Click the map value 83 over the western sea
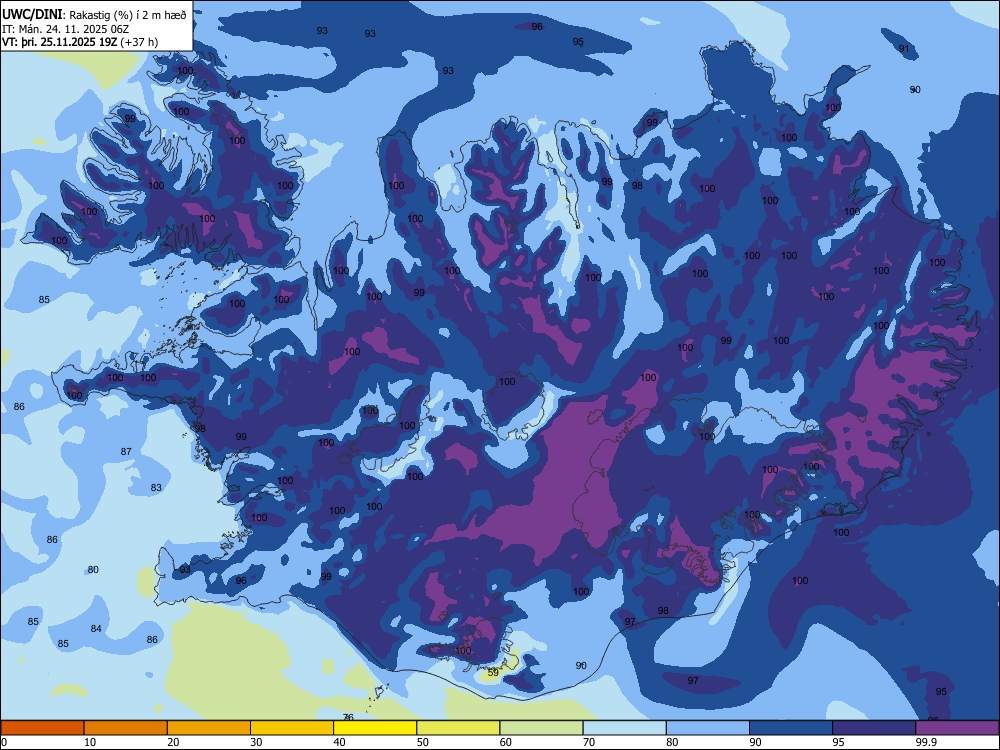The height and width of the screenshot is (750, 1000). pyautogui.click(x=156, y=487)
